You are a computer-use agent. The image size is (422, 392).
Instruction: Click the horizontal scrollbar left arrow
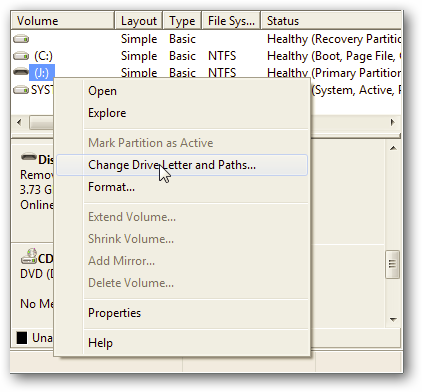[19, 122]
